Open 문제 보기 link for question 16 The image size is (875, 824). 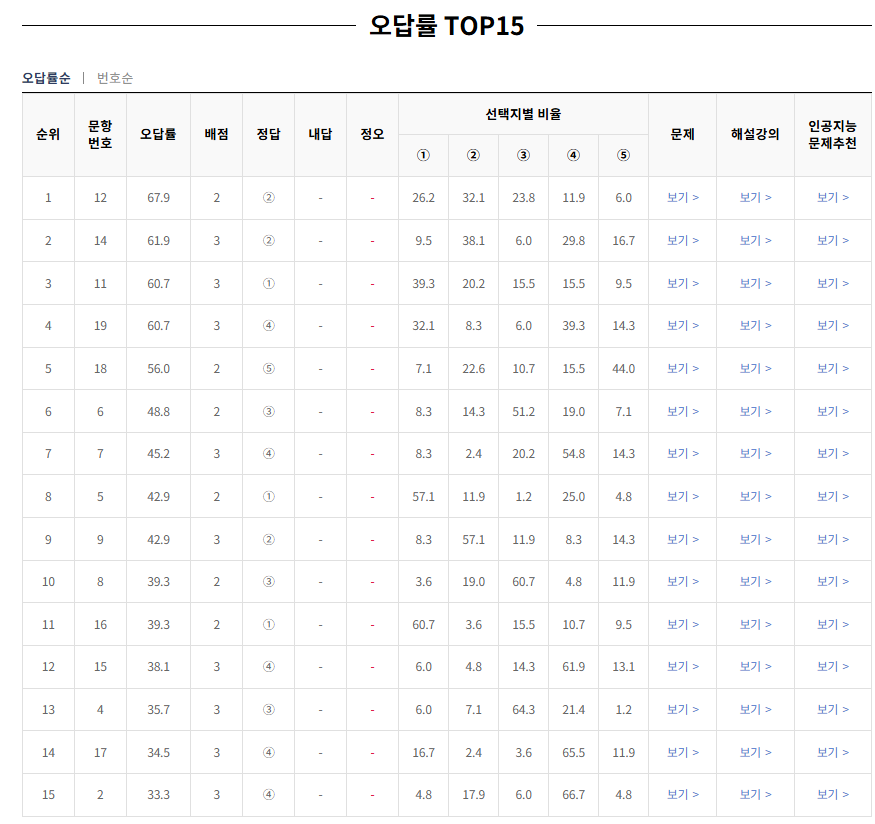click(682, 624)
